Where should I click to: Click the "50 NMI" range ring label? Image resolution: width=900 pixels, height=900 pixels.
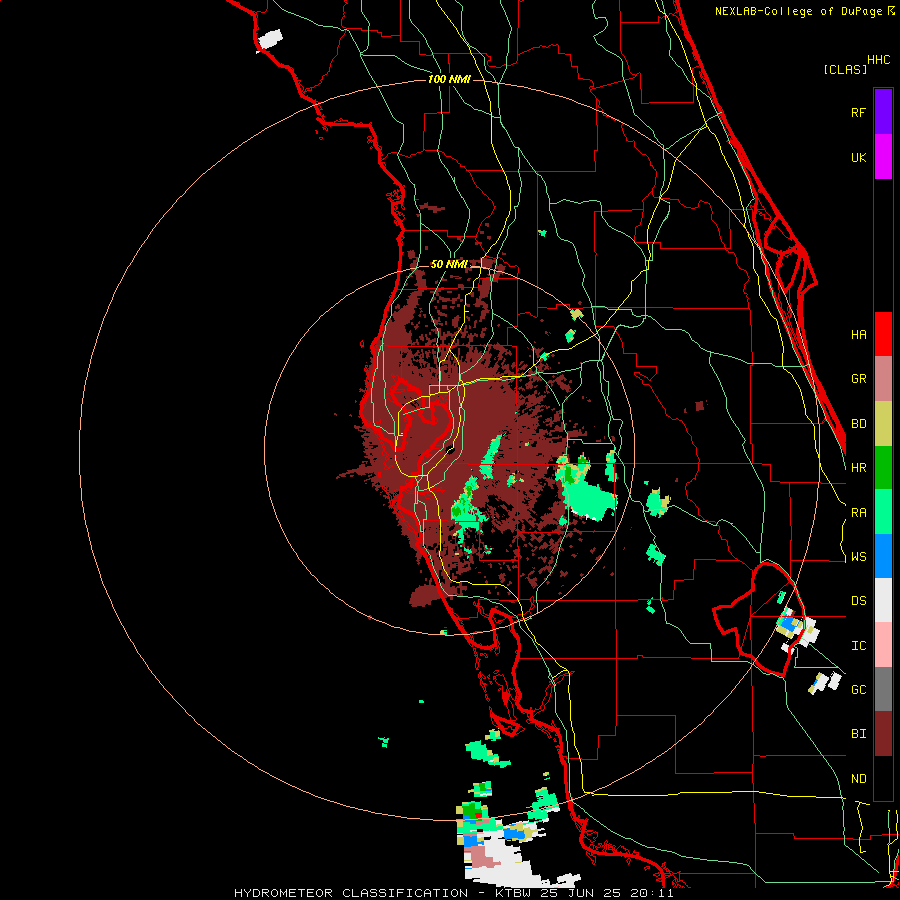[449, 265]
